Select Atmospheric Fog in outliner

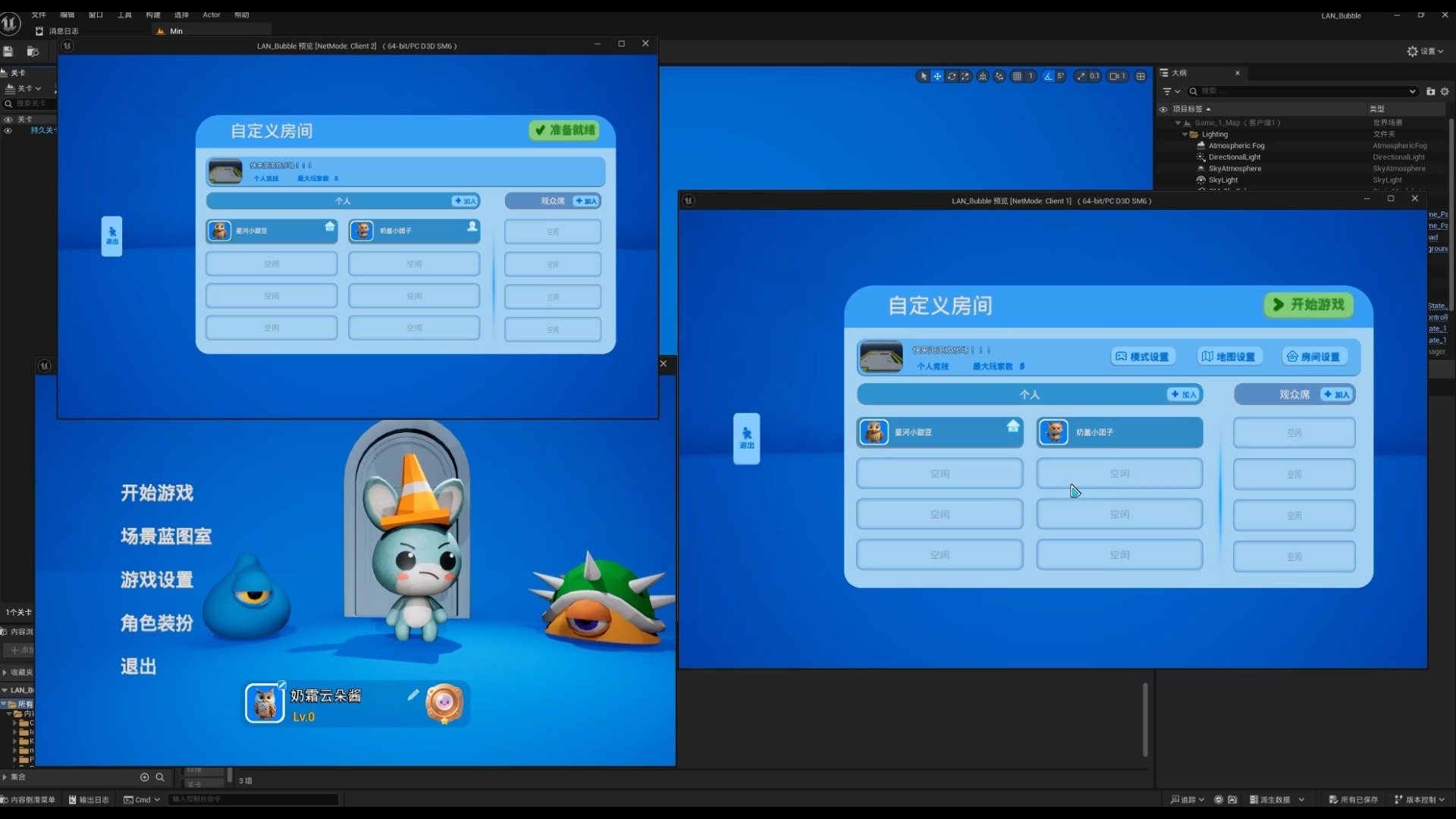(1236, 146)
